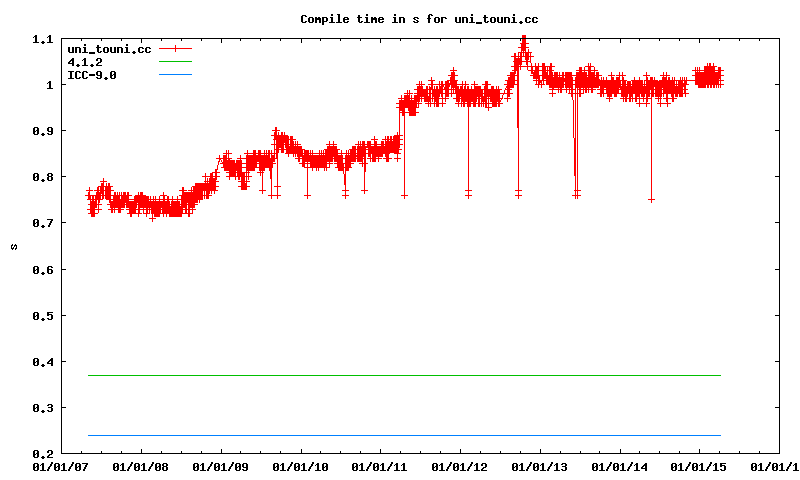Select the 0.8 y-axis tick label
The height and width of the screenshot is (480, 800).
tap(42, 177)
